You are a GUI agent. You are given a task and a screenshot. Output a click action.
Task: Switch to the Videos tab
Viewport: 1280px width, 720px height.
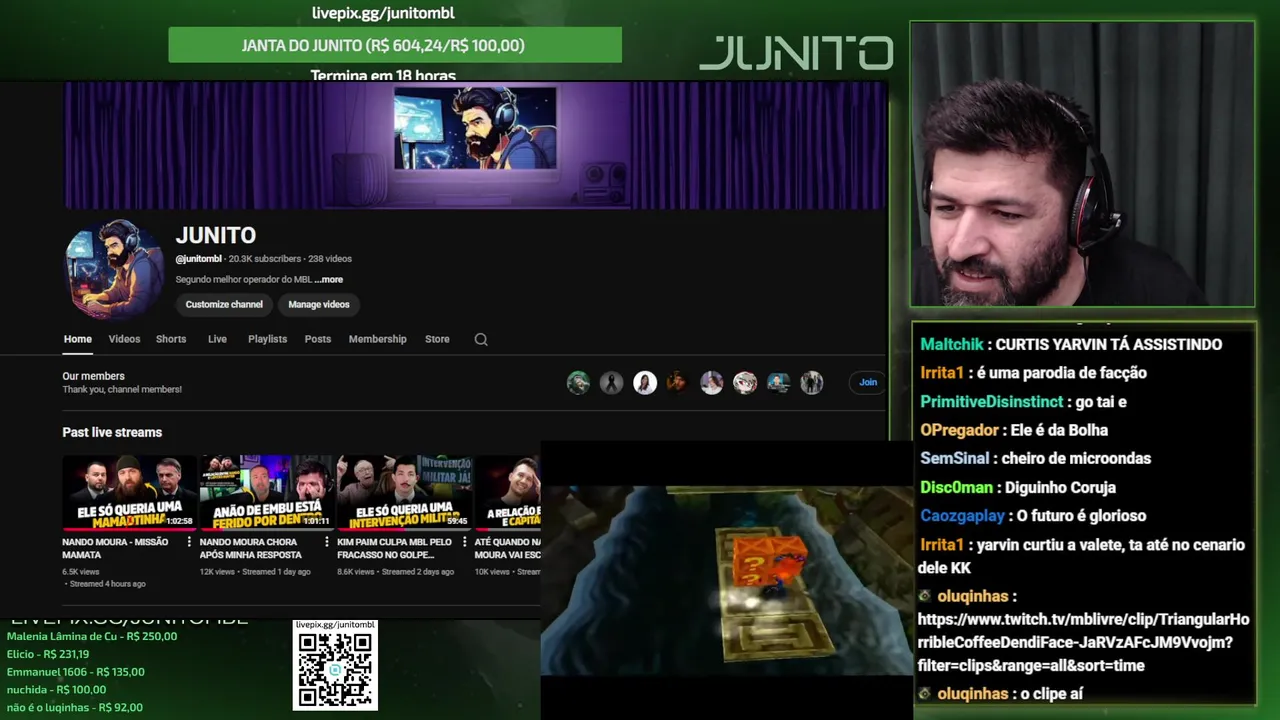click(124, 339)
